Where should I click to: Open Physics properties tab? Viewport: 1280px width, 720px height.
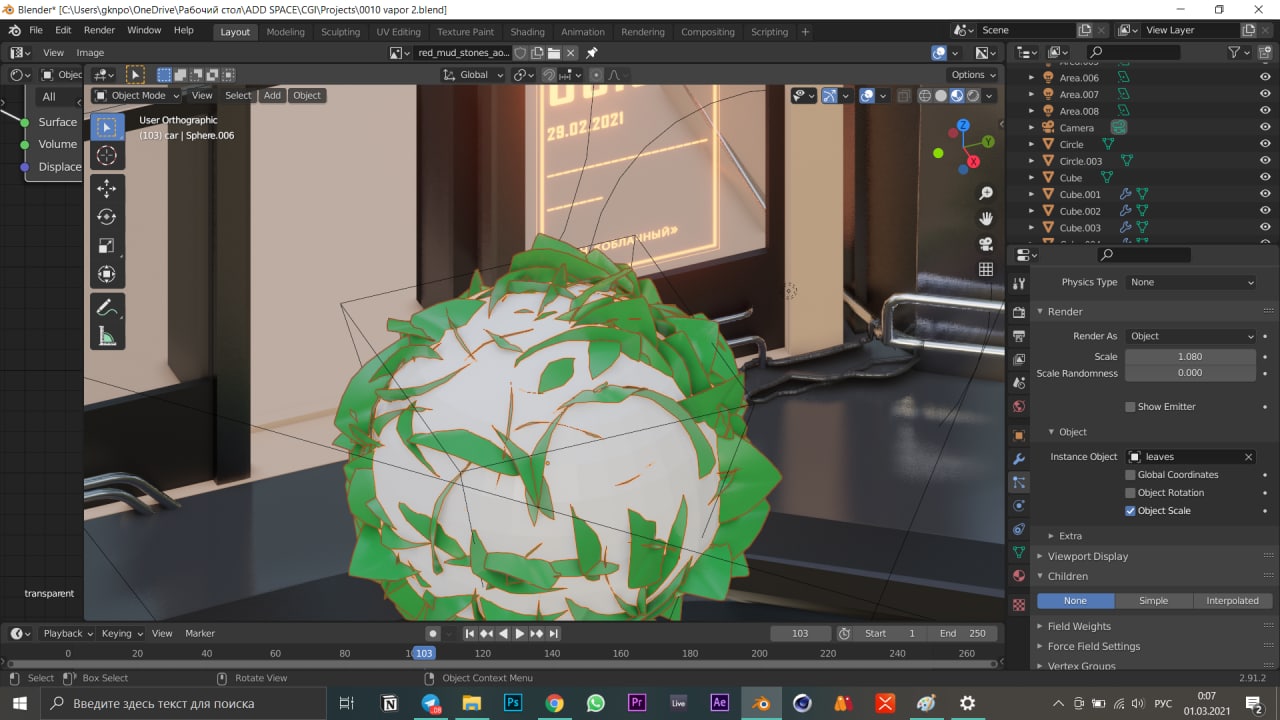click(x=1019, y=506)
